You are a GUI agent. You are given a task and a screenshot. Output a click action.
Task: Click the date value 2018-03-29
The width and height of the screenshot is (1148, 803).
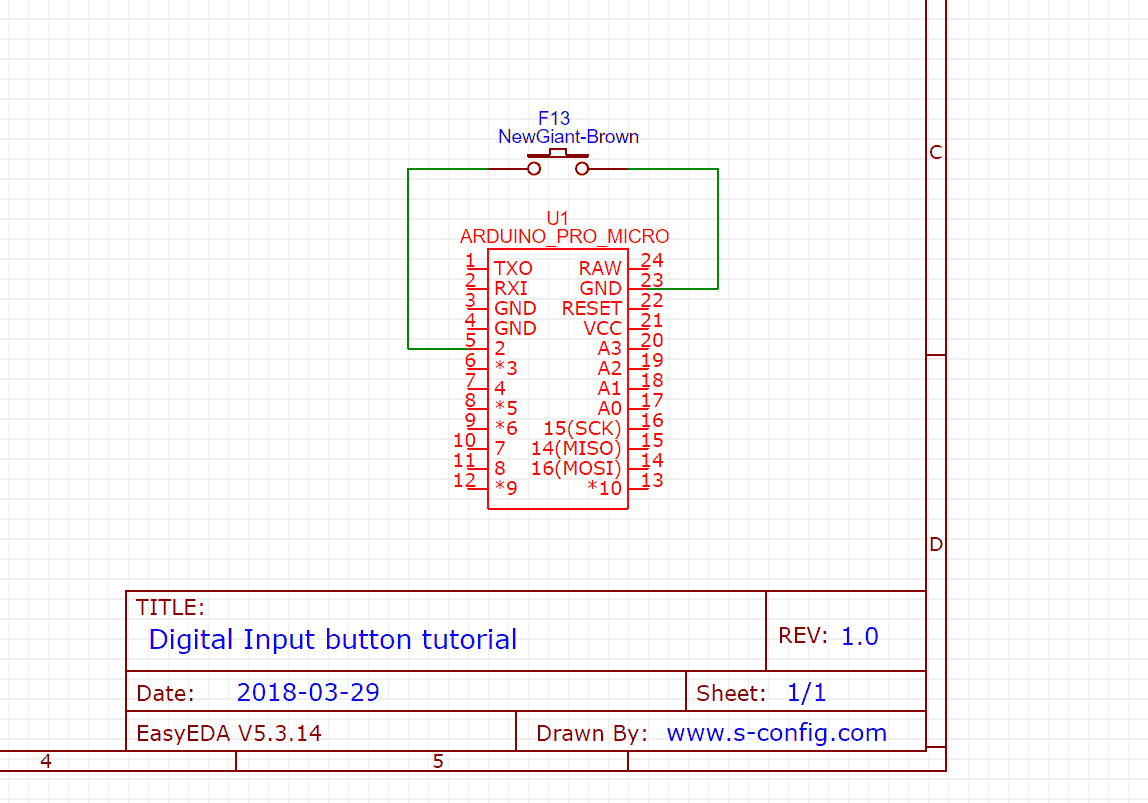(308, 692)
